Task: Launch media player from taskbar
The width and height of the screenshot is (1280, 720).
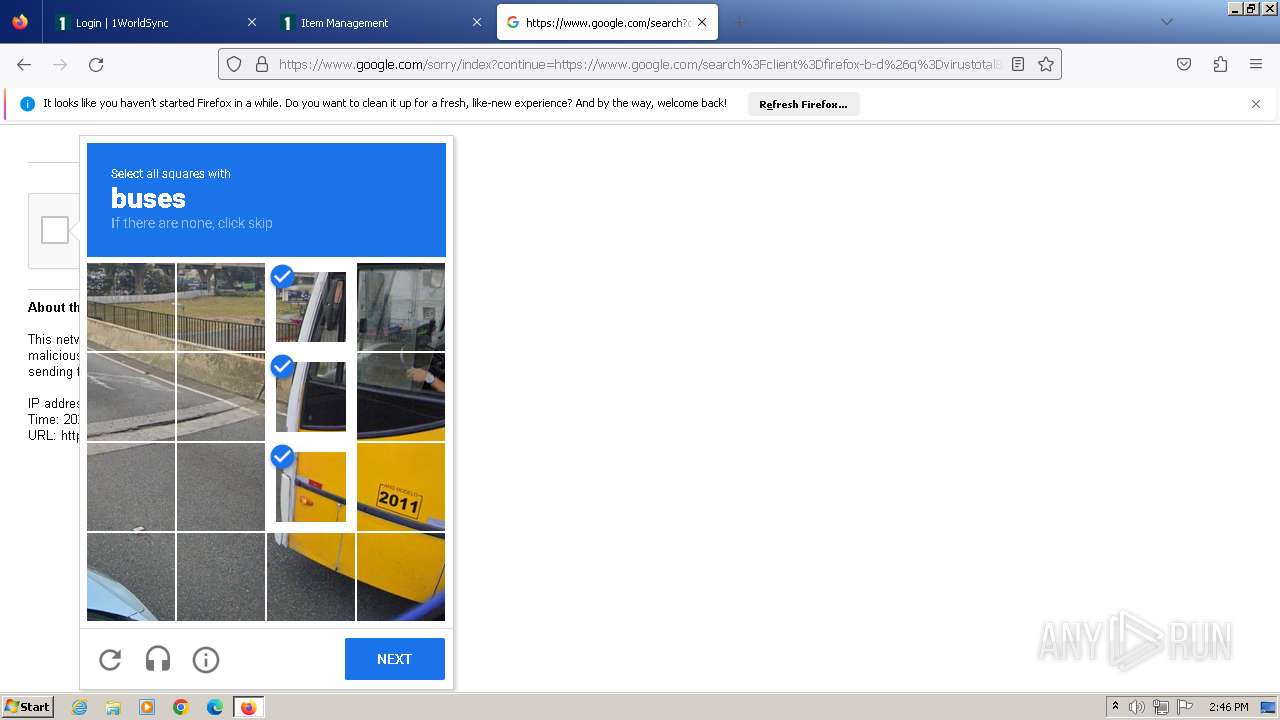Action: (147, 707)
